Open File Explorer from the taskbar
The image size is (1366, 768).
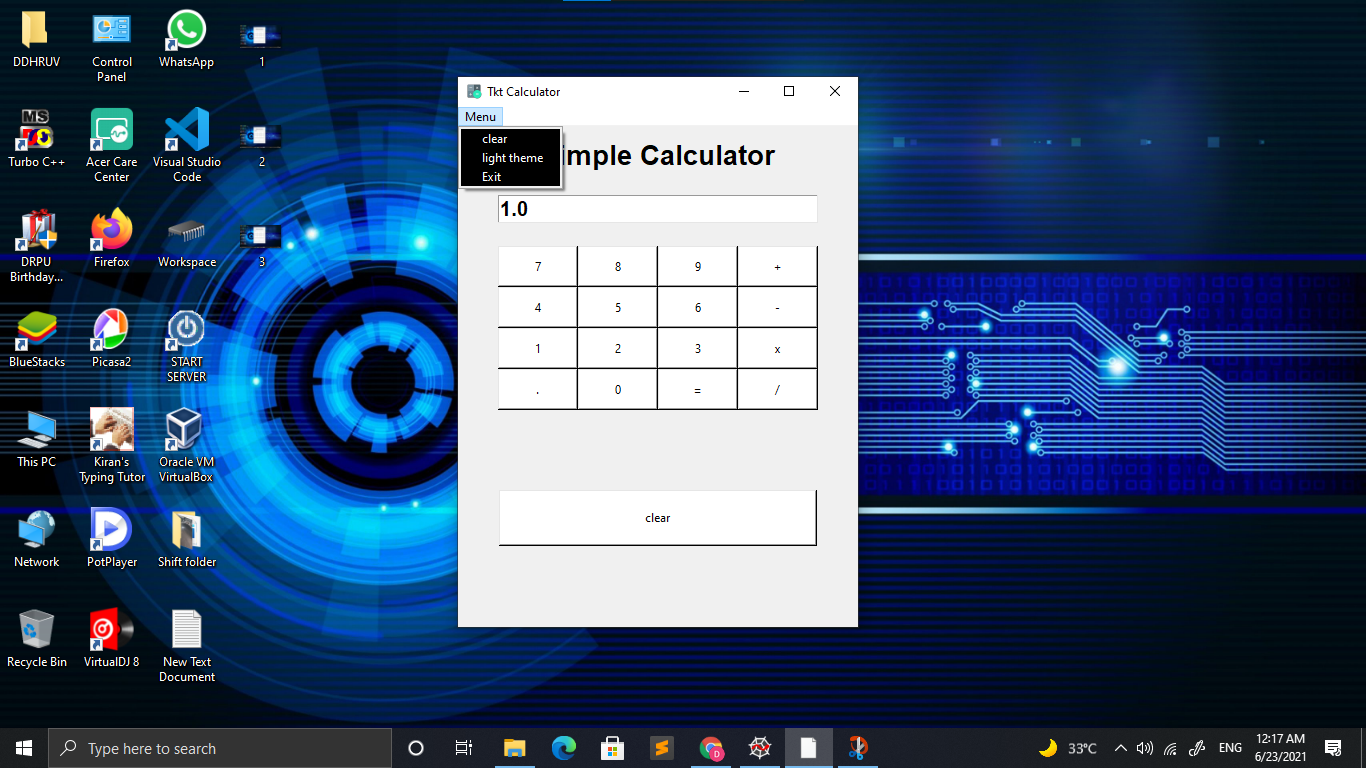coord(514,748)
